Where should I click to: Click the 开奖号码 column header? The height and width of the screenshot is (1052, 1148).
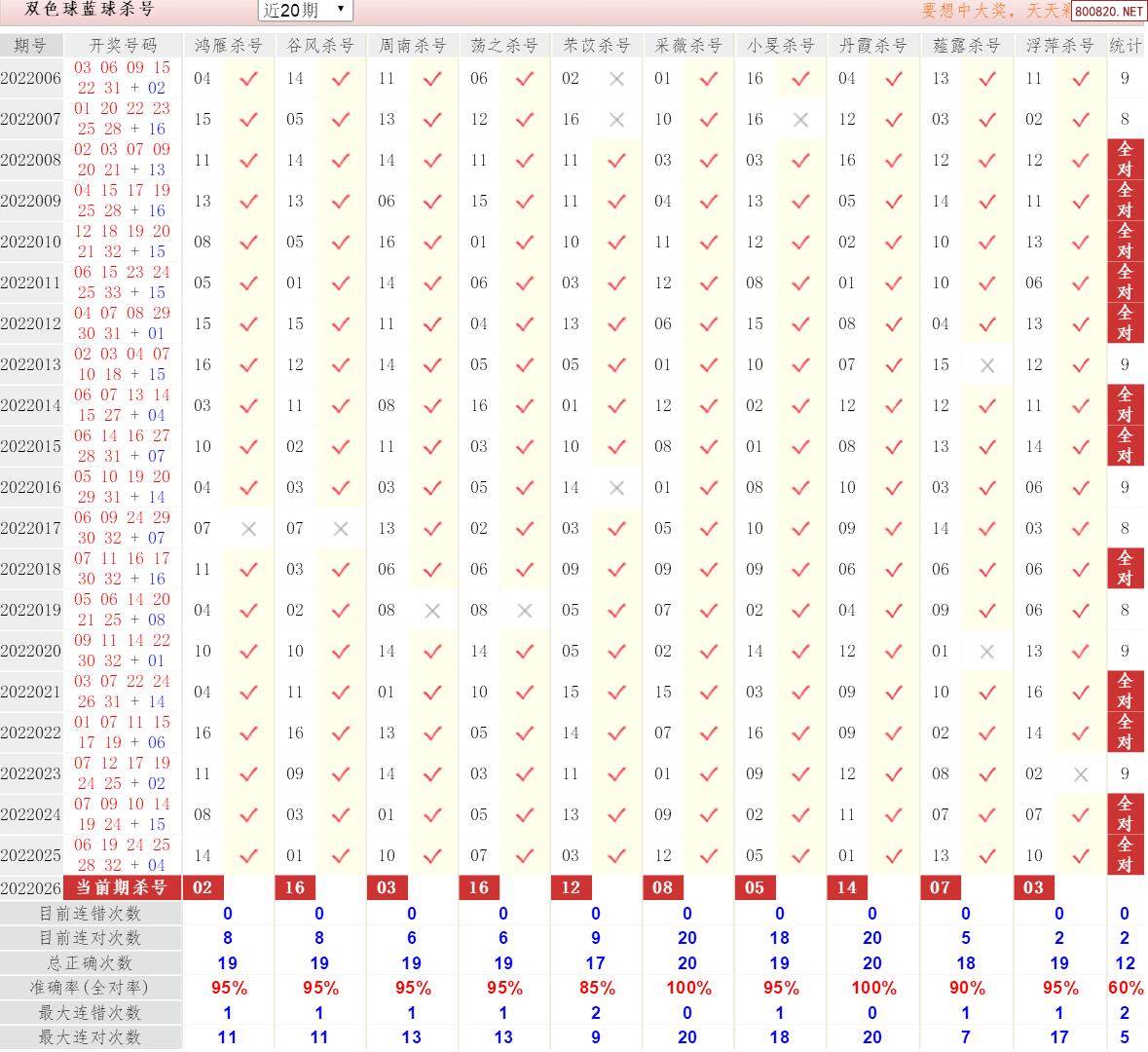(x=123, y=46)
